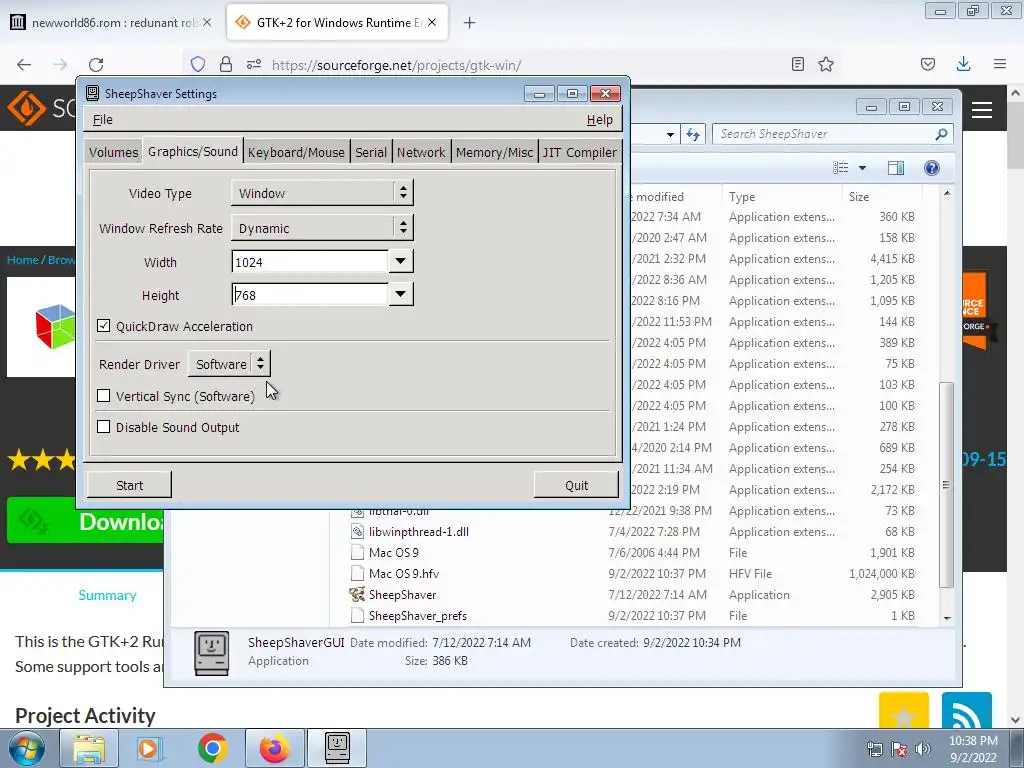Enable Vertical Sync (Software) checkbox
Viewport: 1024px width, 768px height.
tap(103, 396)
